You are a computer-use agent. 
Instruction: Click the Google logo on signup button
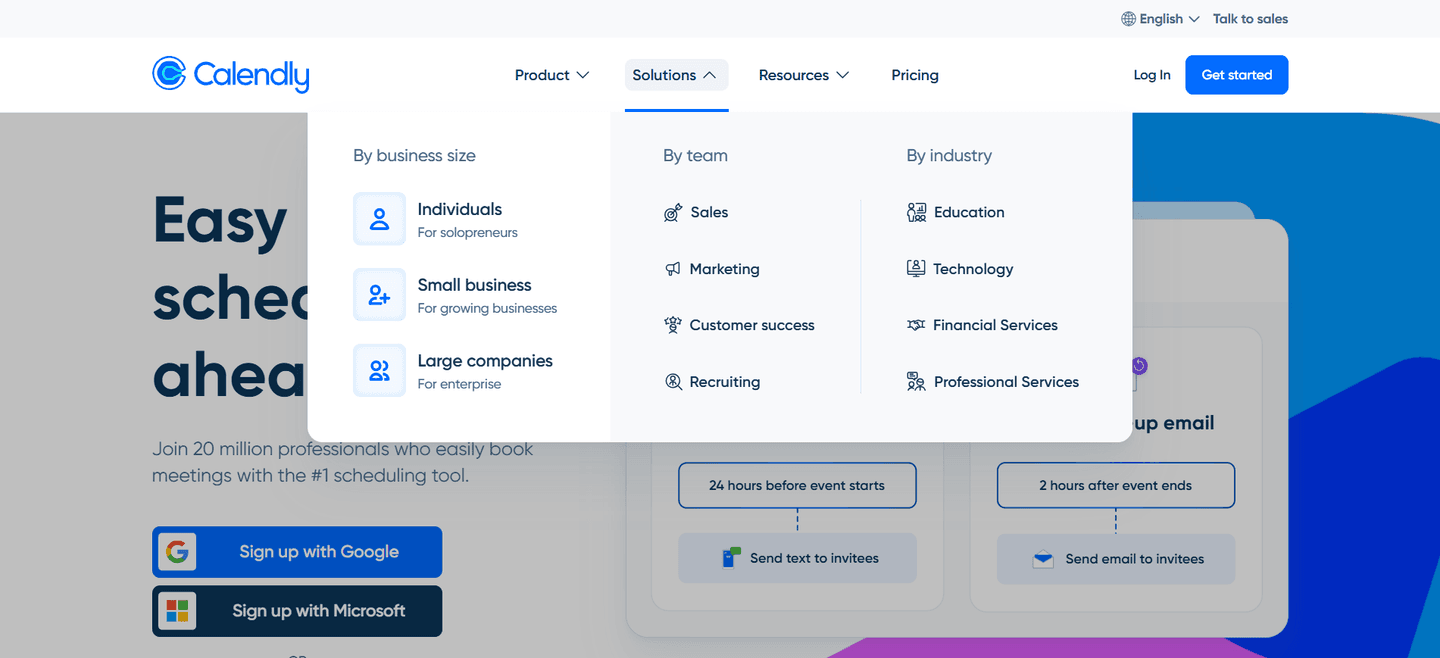tap(177, 552)
